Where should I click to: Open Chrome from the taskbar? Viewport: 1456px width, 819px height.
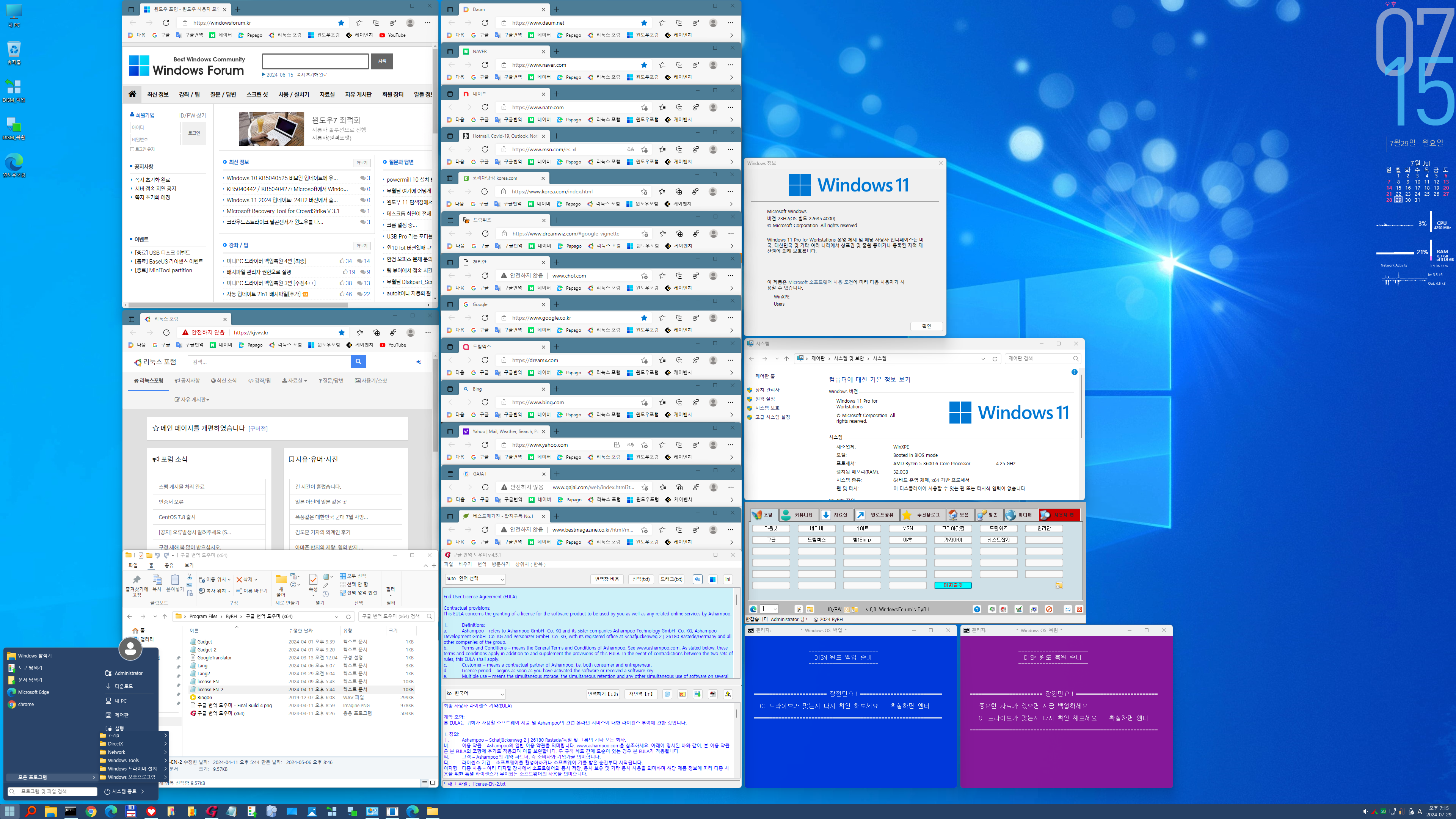[x=91, y=812]
